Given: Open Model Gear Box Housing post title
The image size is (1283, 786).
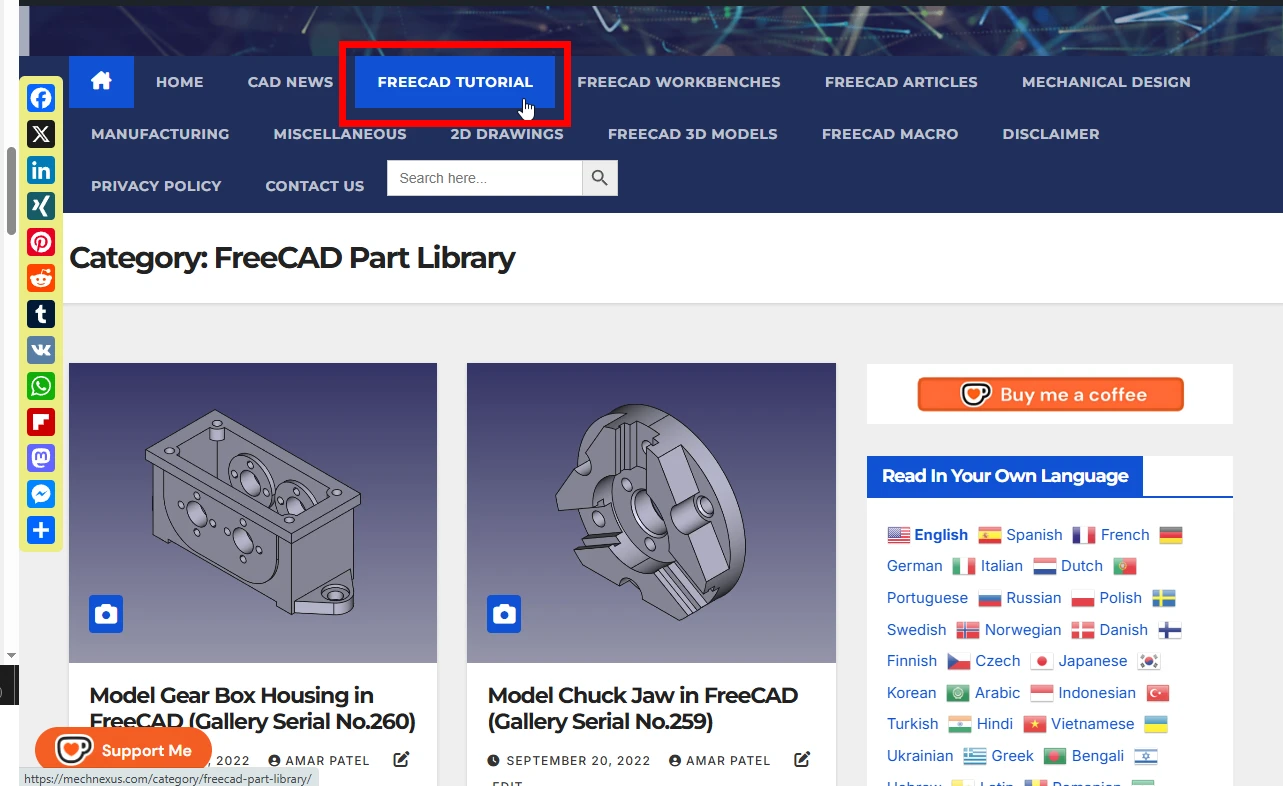Looking at the screenshot, I should coord(252,708).
